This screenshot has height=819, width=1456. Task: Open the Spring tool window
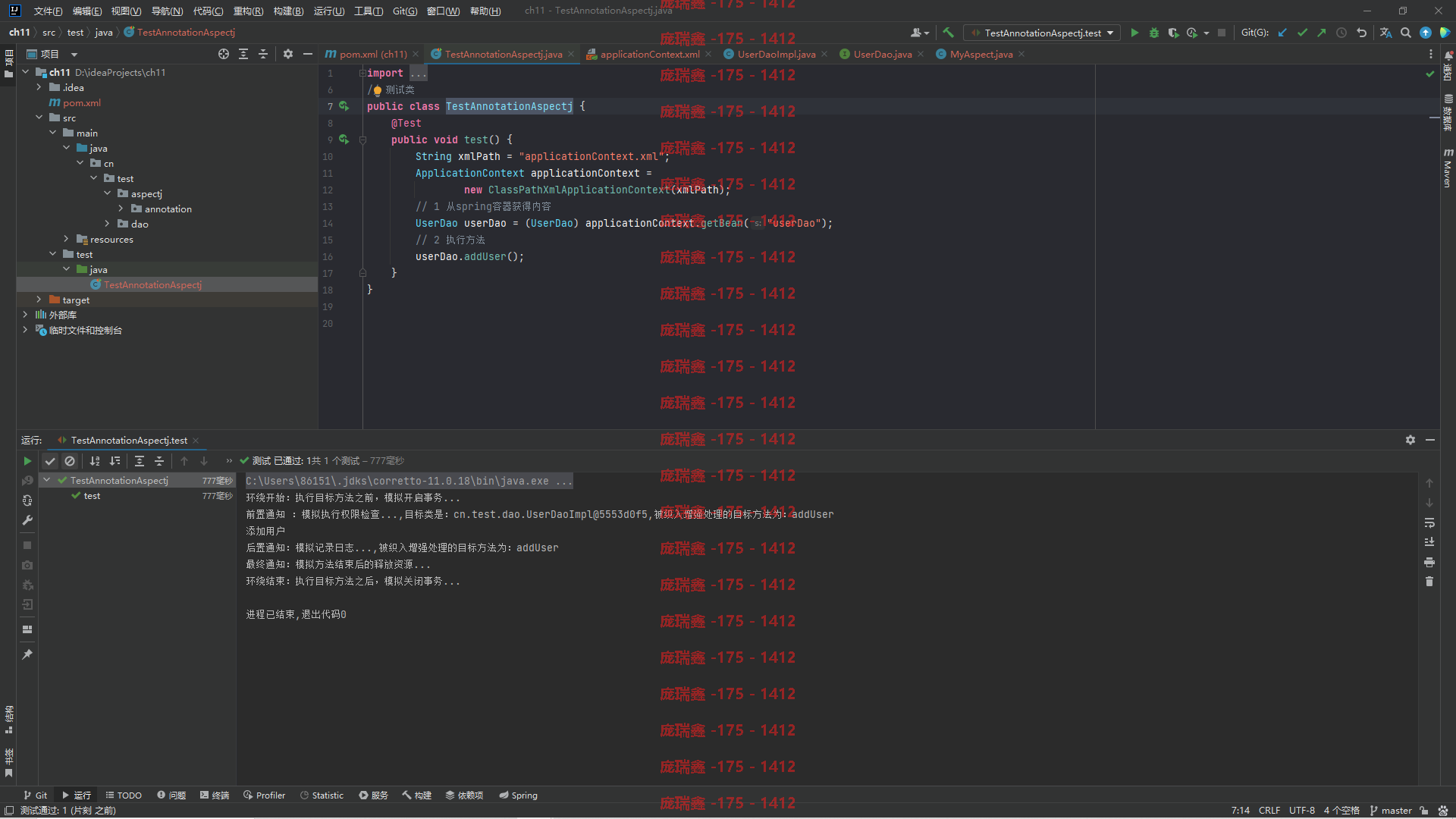coord(518,795)
